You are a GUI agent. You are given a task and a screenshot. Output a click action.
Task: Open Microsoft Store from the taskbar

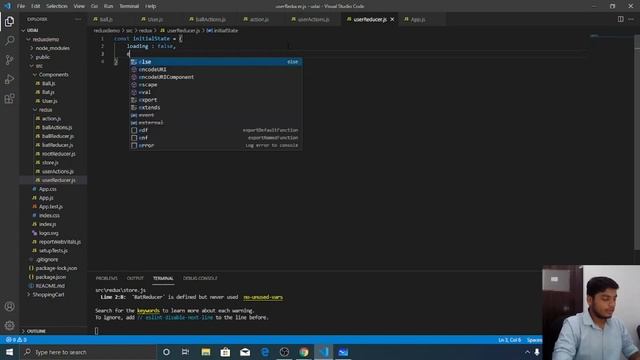[x=225, y=352]
